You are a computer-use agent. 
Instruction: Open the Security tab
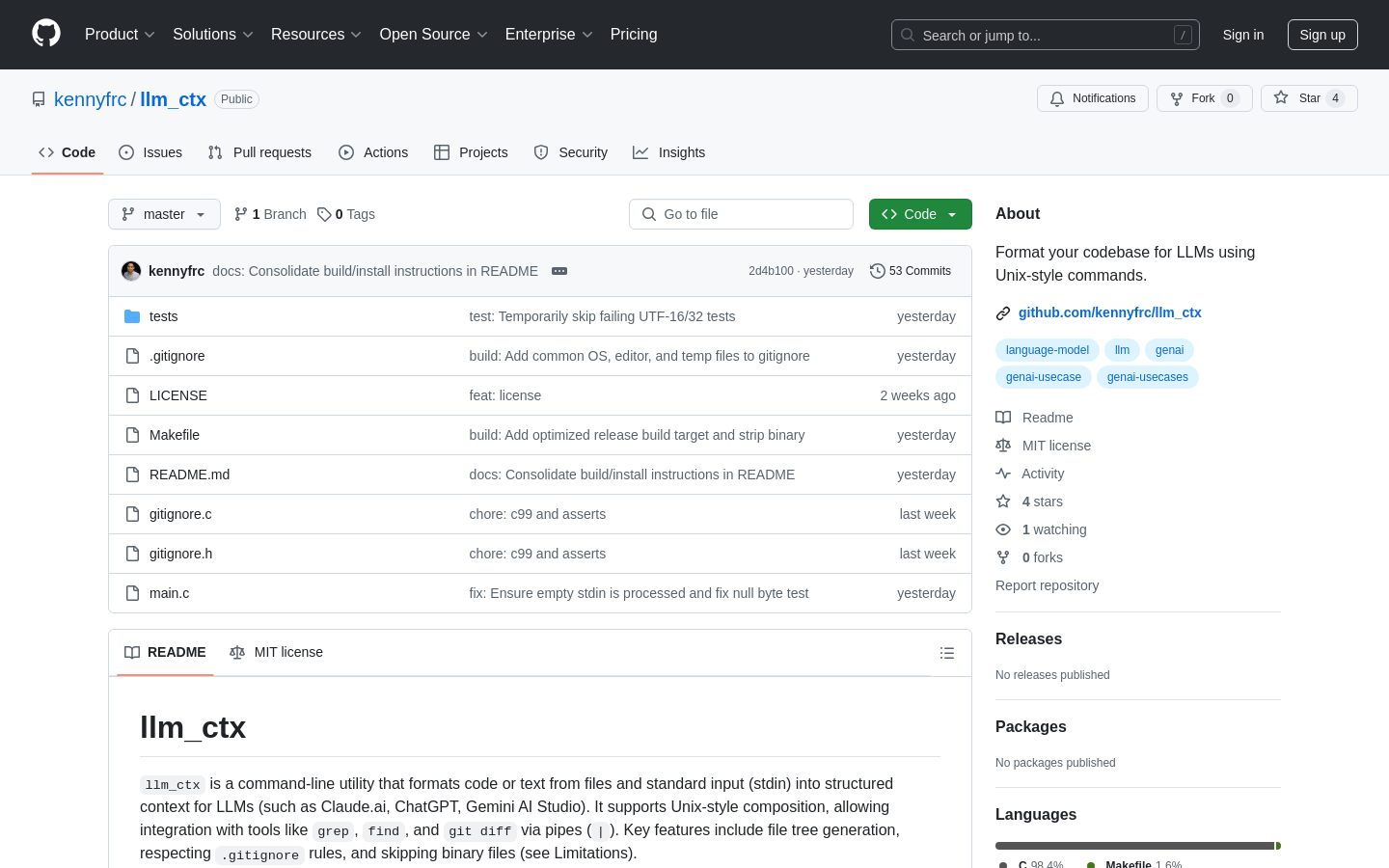coord(571,152)
